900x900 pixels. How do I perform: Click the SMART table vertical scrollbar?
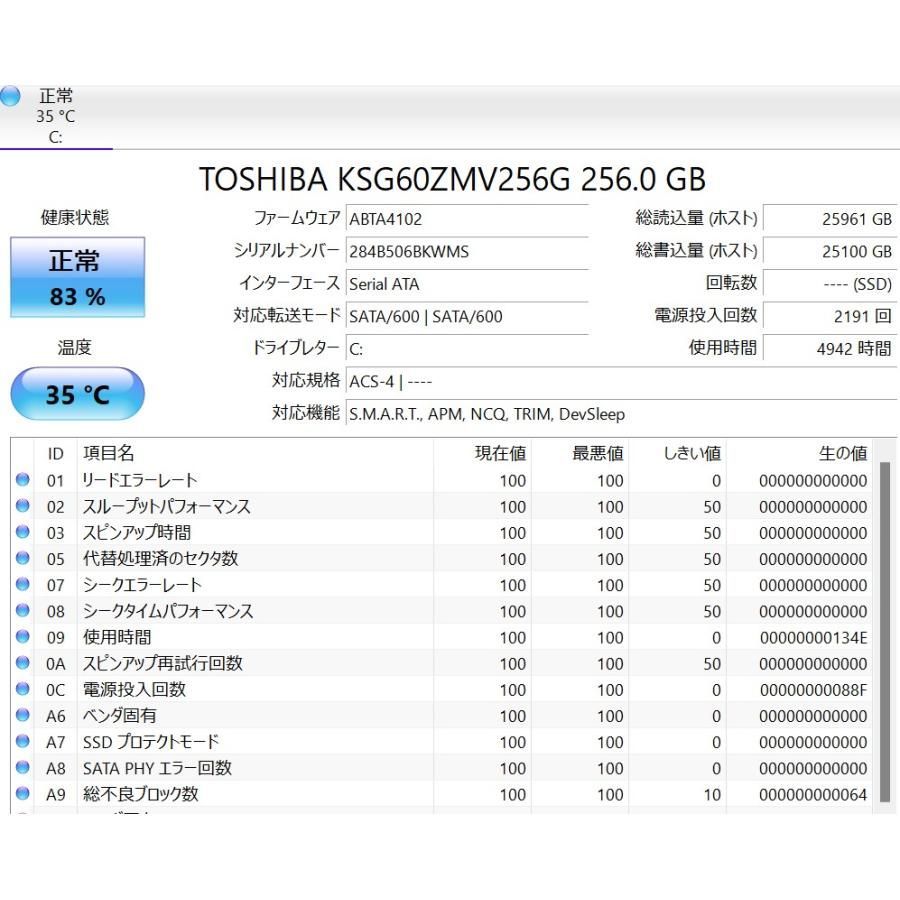886,631
